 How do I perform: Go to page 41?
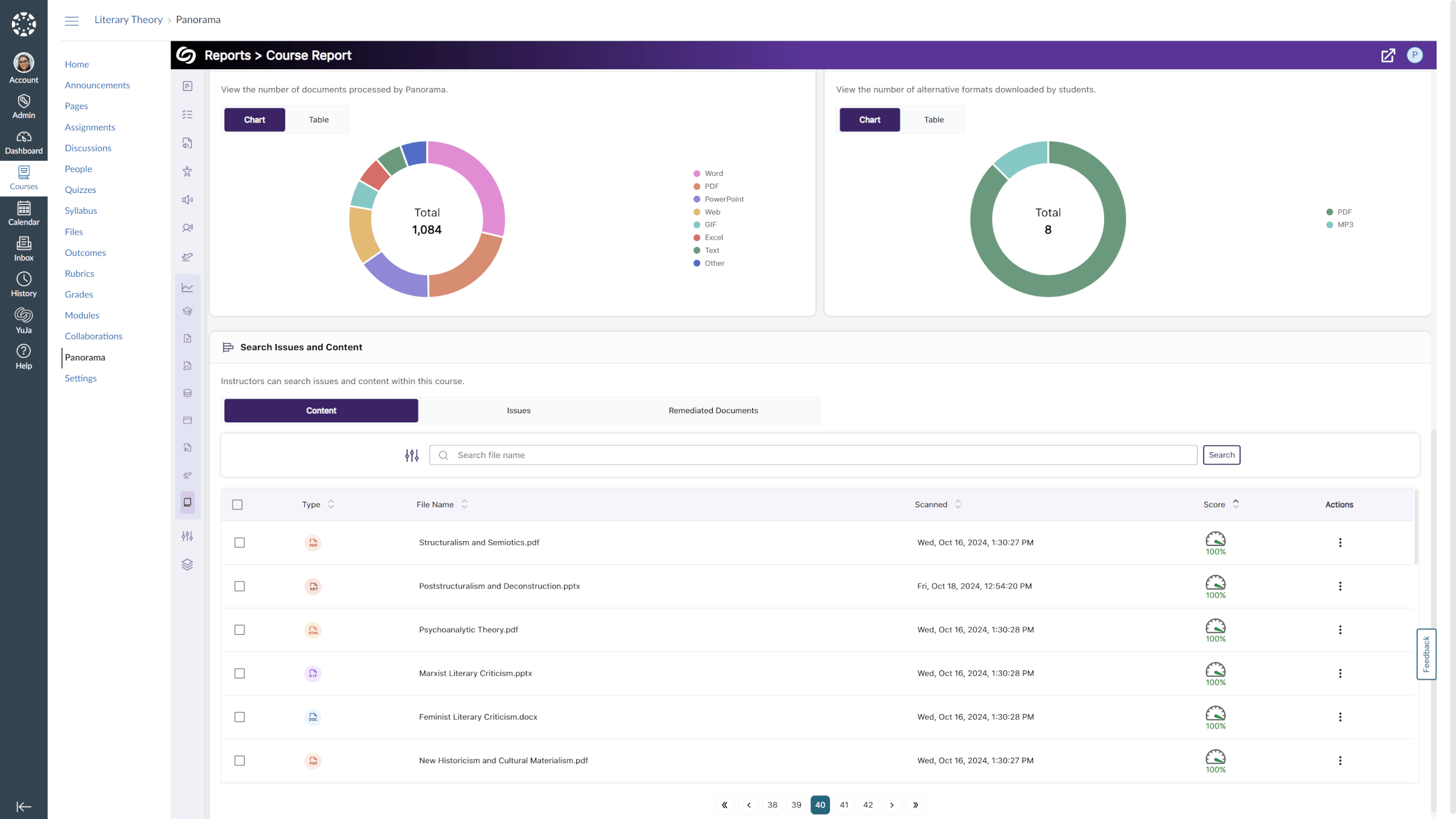(x=844, y=805)
